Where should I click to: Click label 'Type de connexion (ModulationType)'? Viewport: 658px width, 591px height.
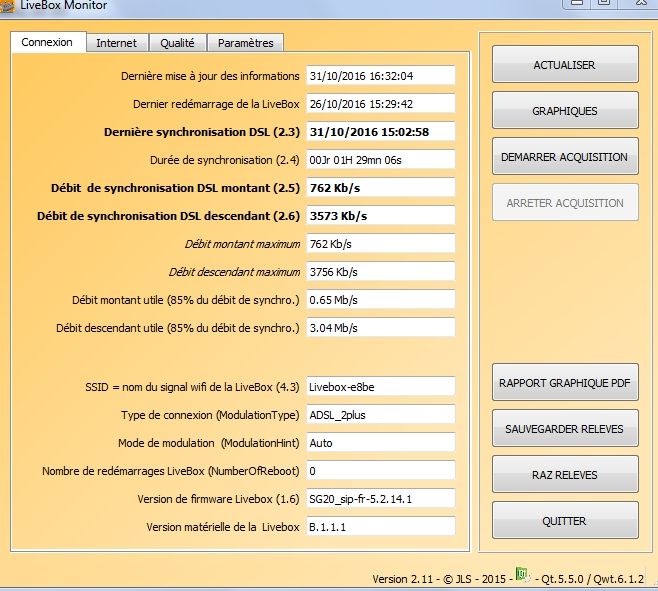coord(210,415)
